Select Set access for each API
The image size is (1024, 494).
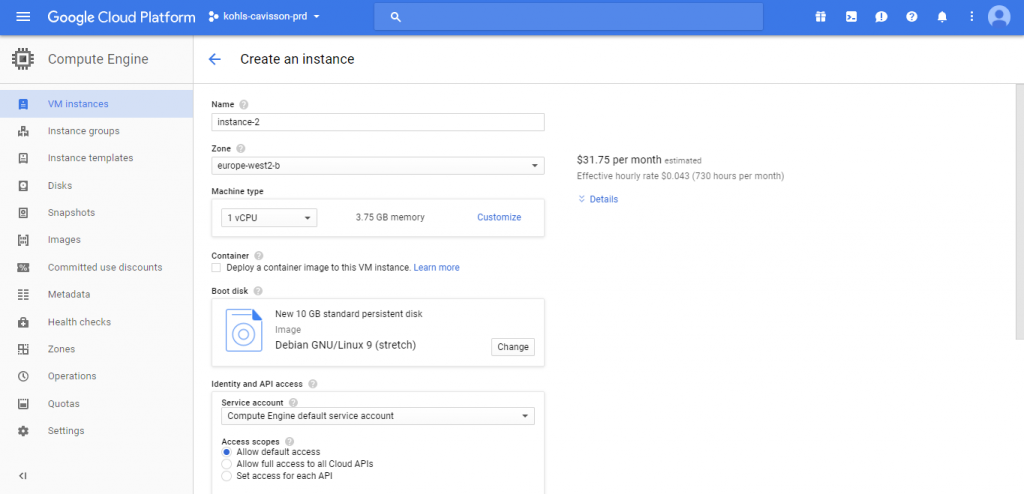(226, 476)
